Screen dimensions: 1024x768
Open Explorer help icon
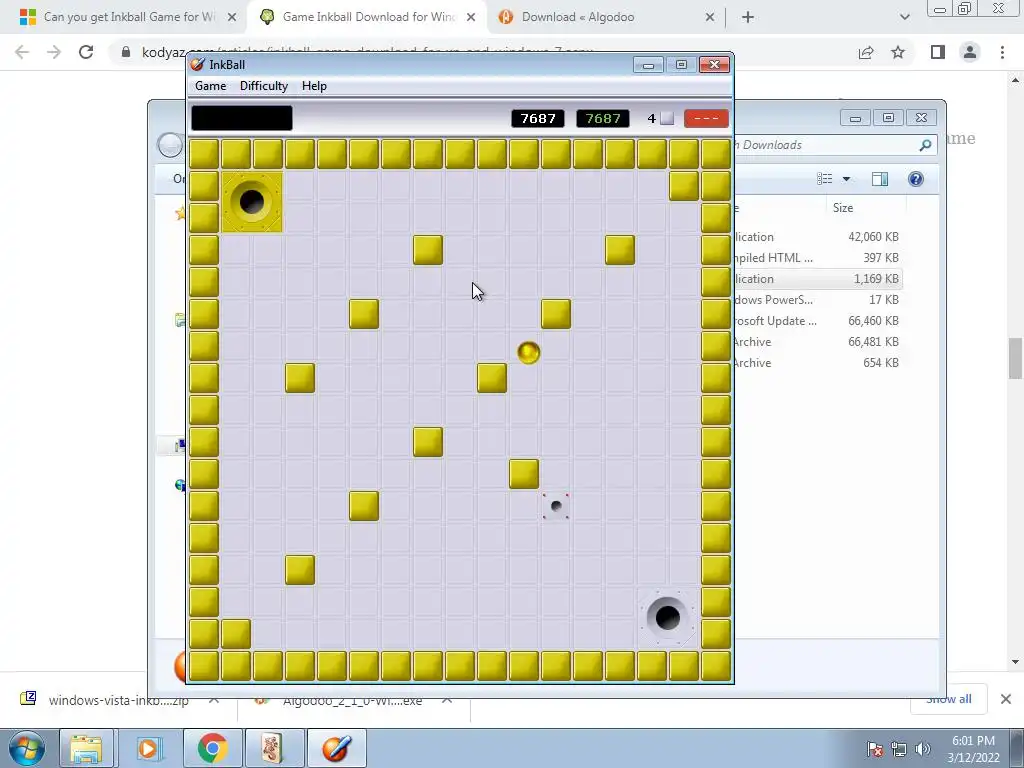tap(916, 179)
